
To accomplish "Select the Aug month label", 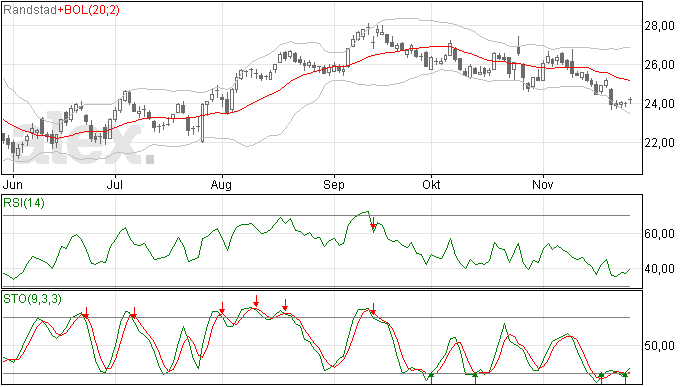I will click(221, 184).
